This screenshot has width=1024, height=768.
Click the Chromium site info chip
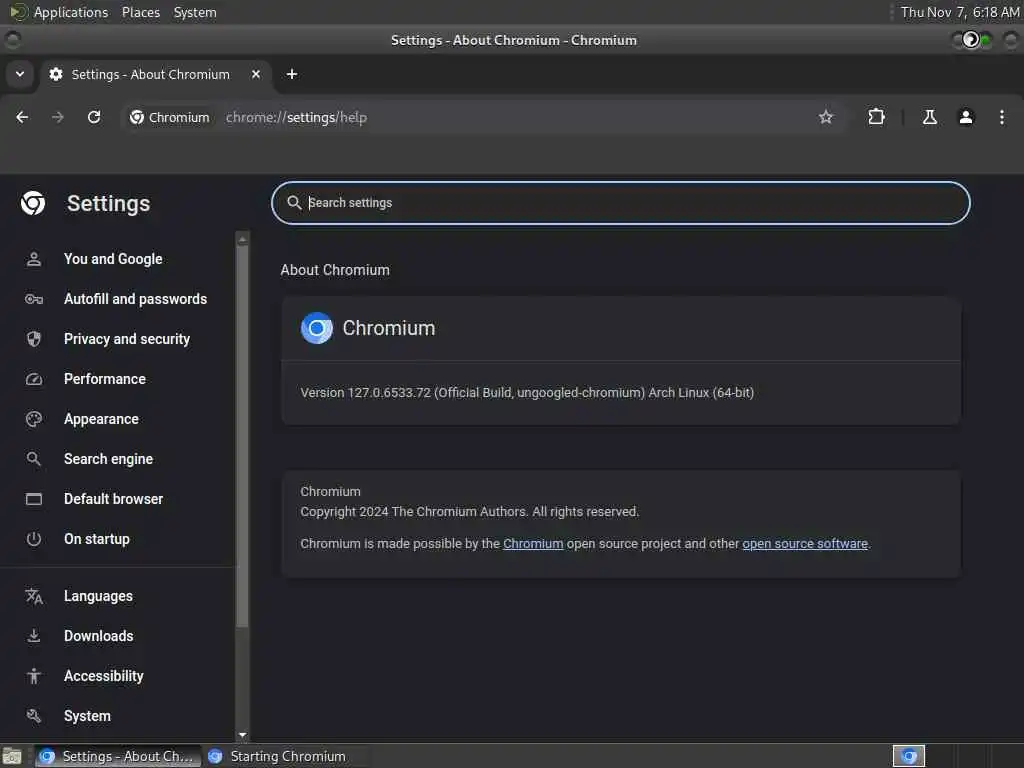pos(170,117)
